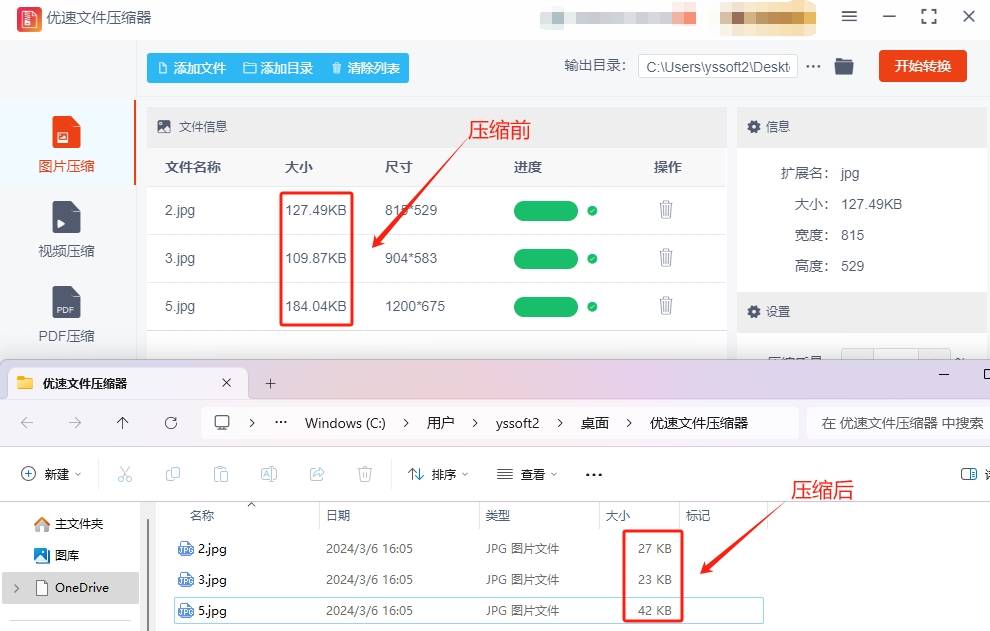Open the Explorer see-more menu with three dots

click(x=593, y=474)
